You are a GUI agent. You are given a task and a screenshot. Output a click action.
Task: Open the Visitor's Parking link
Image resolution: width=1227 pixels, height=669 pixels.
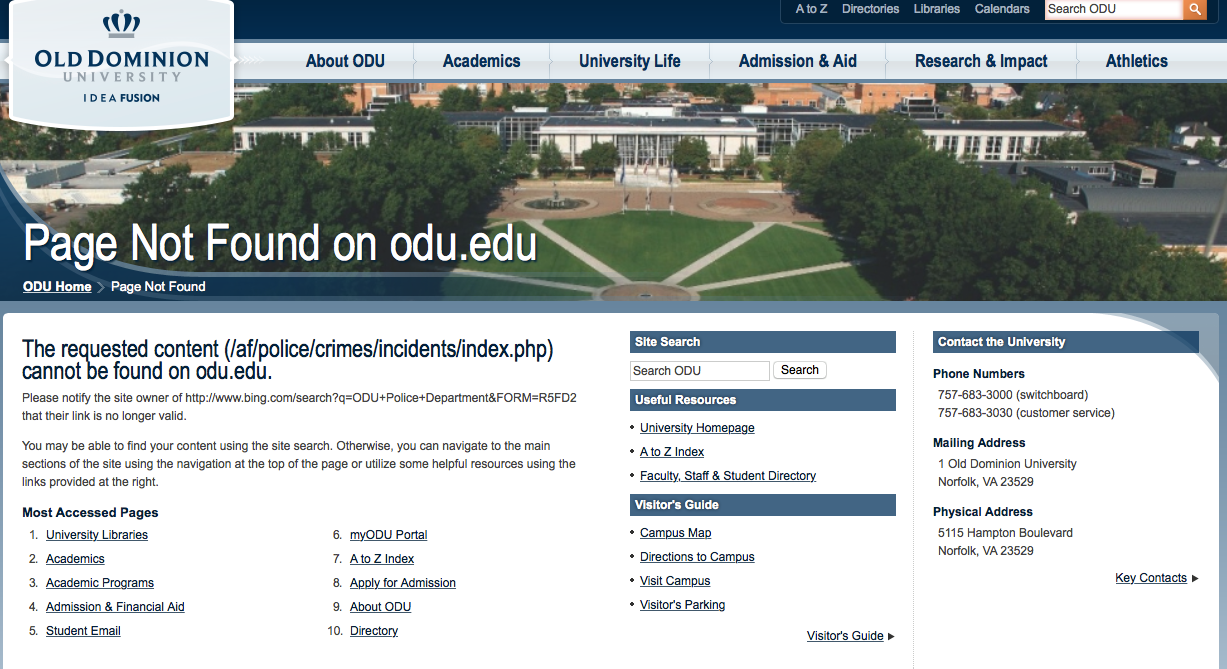pos(682,605)
